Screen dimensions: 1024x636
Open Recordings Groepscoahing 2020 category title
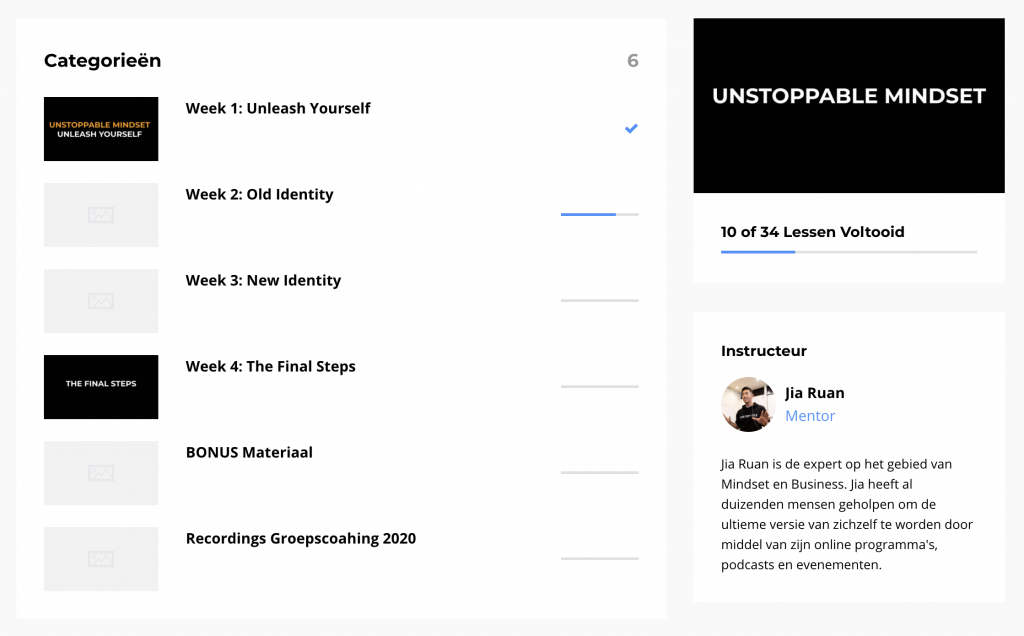click(x=300, y=539)
